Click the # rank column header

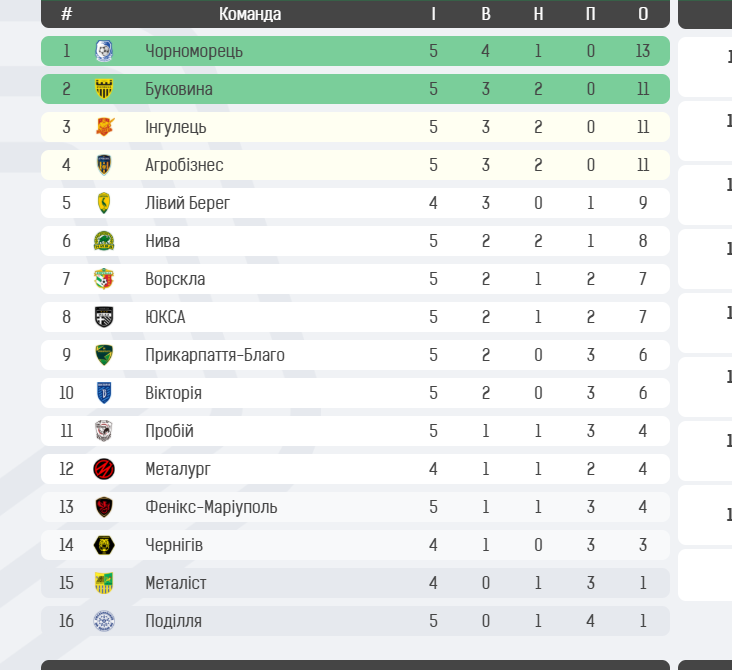pos(66,14)
